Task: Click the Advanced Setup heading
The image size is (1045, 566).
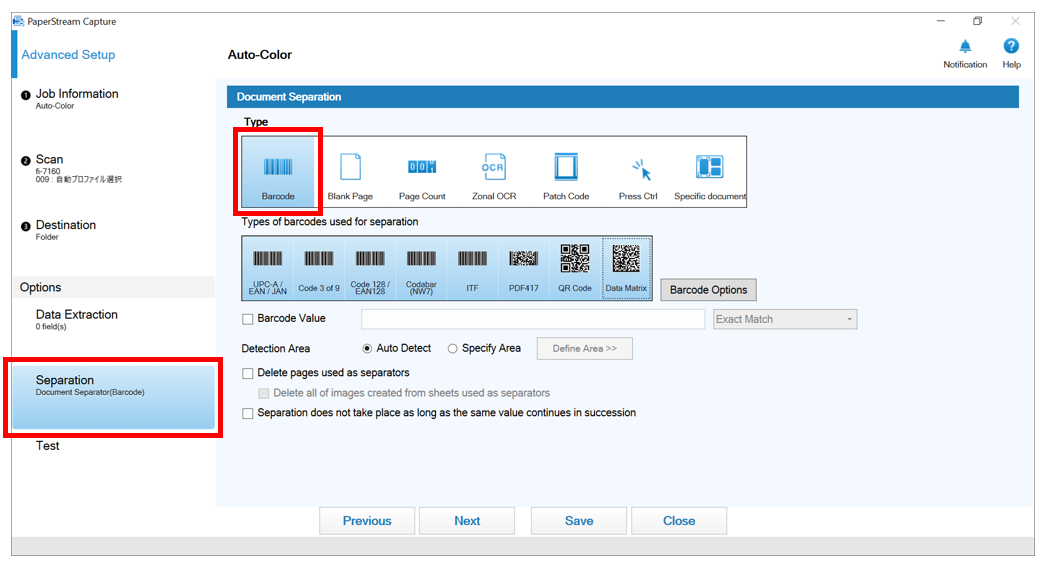Action: coord(68,55)
